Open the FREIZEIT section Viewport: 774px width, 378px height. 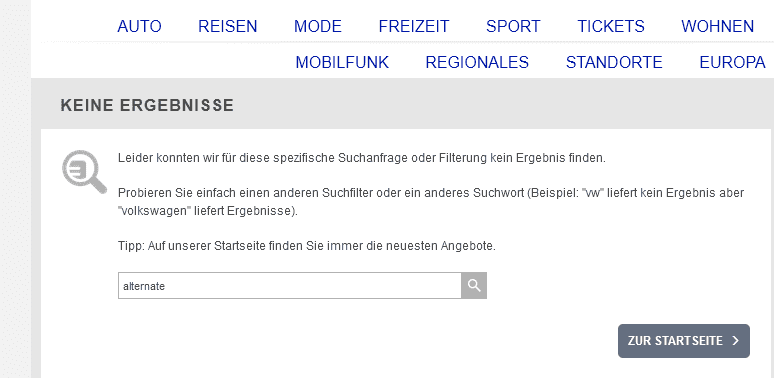click(x=414, y=26)
